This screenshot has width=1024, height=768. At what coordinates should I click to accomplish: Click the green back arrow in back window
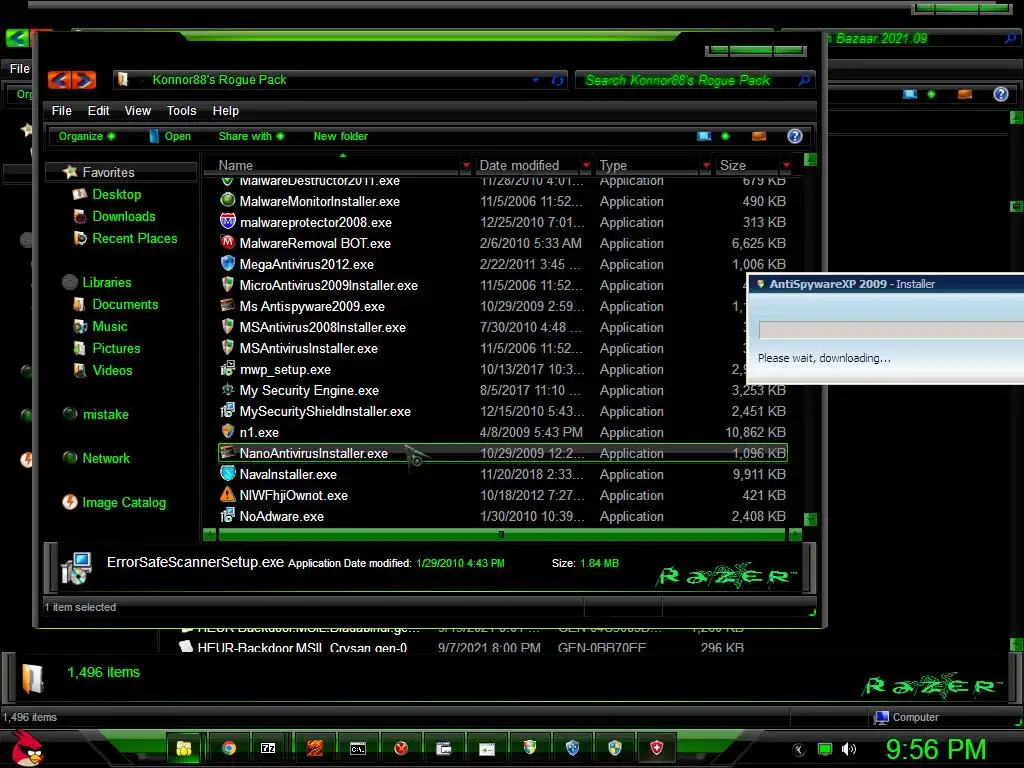tap(16, 38)
